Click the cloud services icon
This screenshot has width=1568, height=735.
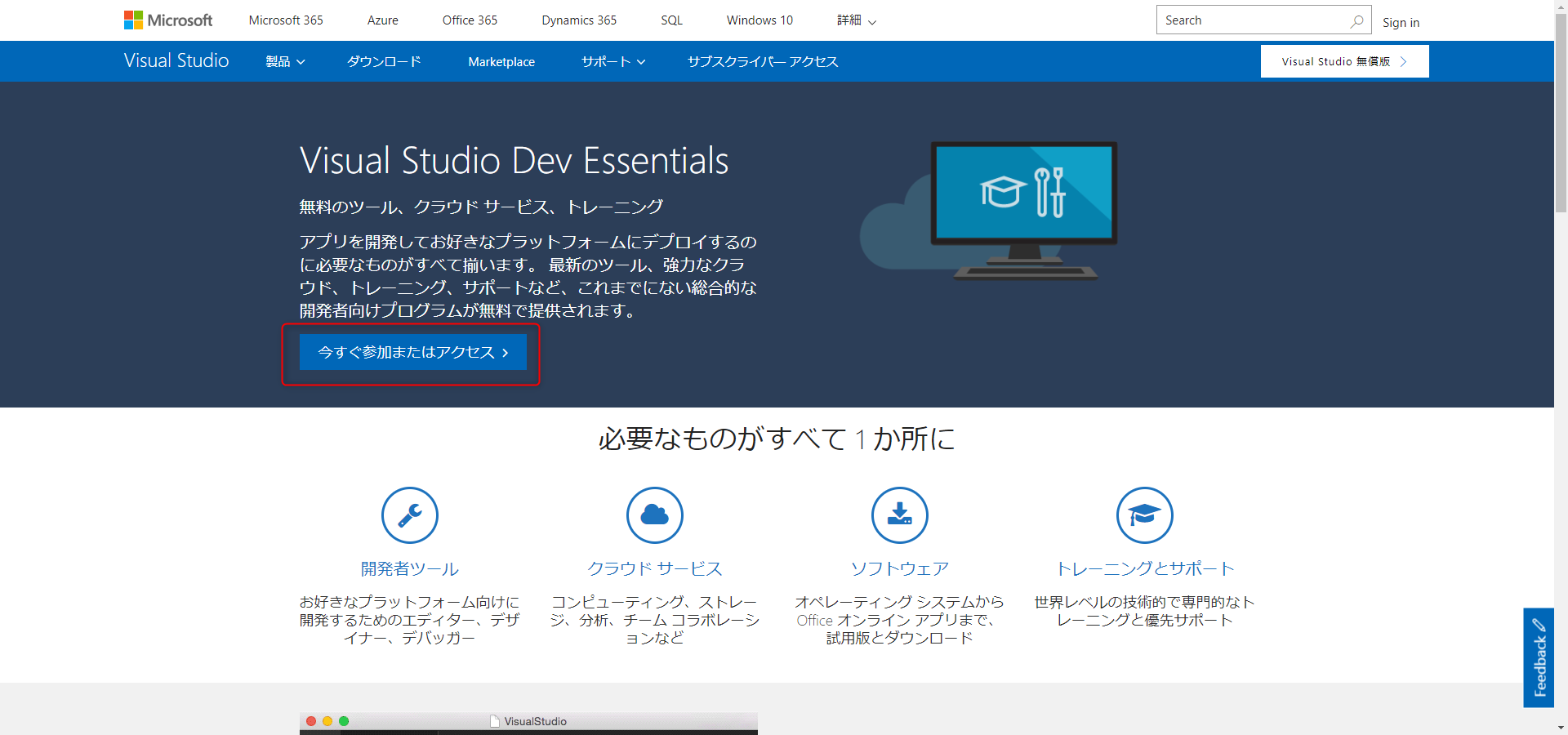point(655,515)
